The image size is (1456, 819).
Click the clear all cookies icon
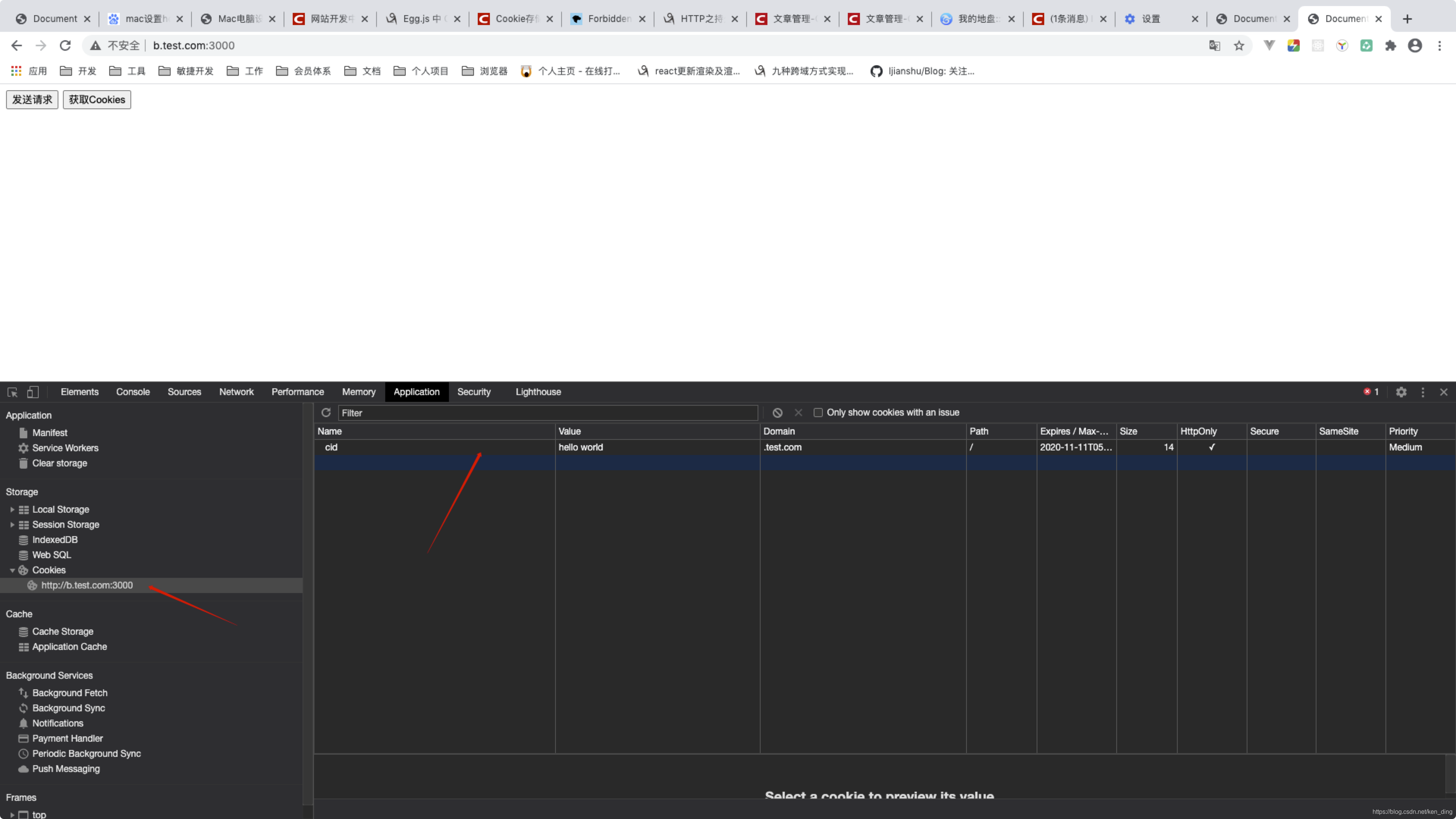pos(778,413)
